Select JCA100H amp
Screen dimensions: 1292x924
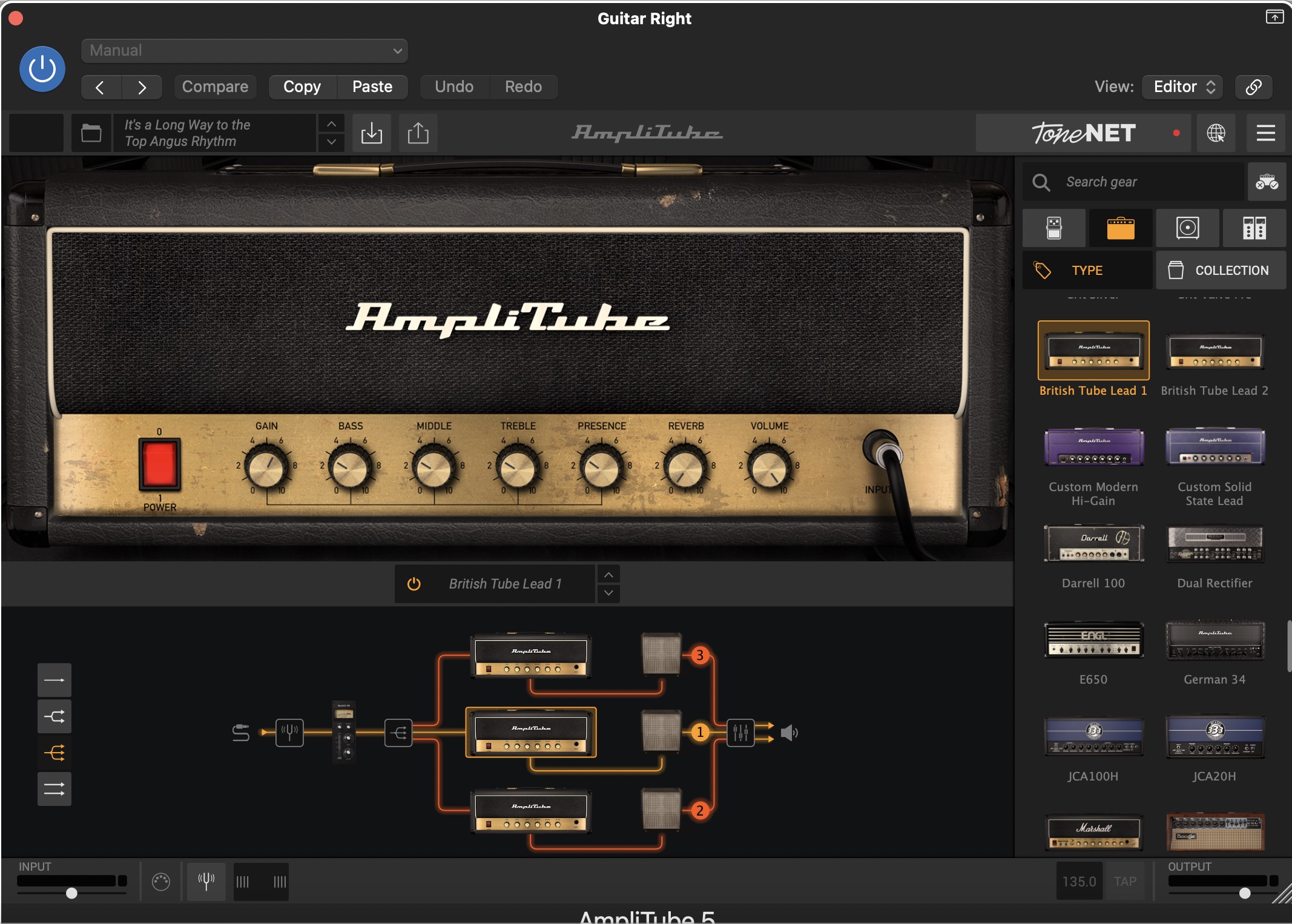click(1093, 736)
